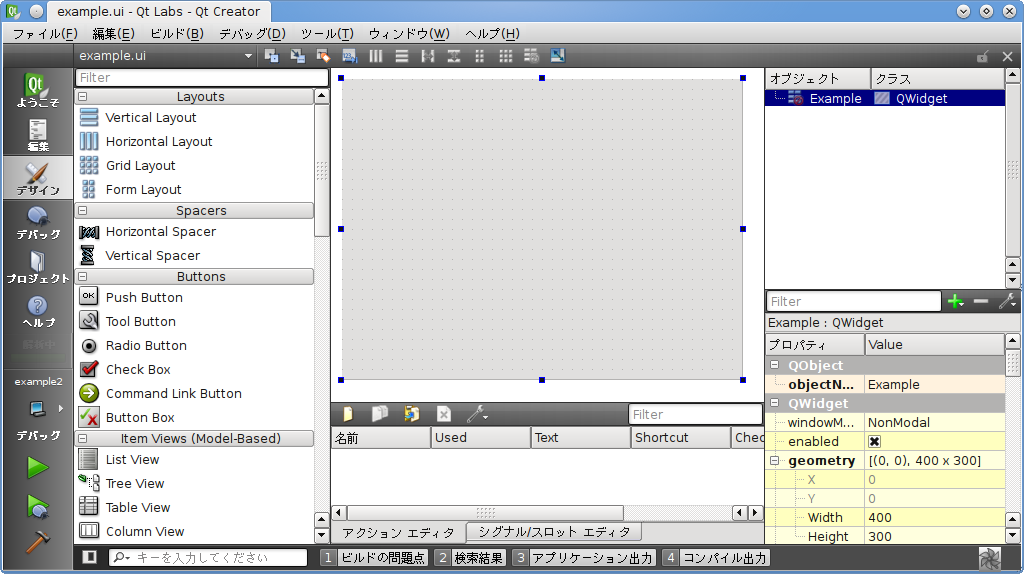The width and height of the screenshot is (1024, 574).
Task: Open the ビルド(B) menu
Action: coord(176,34)
